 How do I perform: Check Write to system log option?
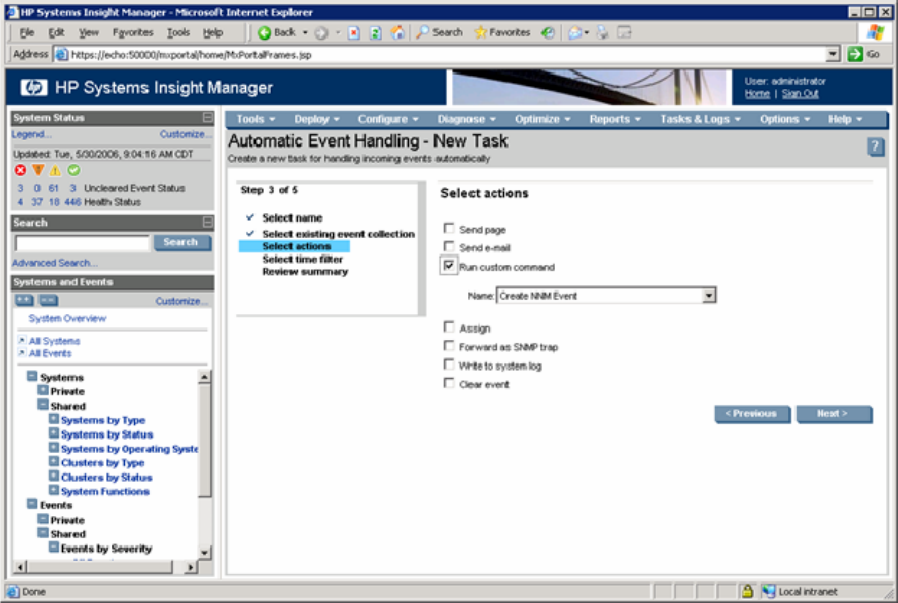pos(449,364)
